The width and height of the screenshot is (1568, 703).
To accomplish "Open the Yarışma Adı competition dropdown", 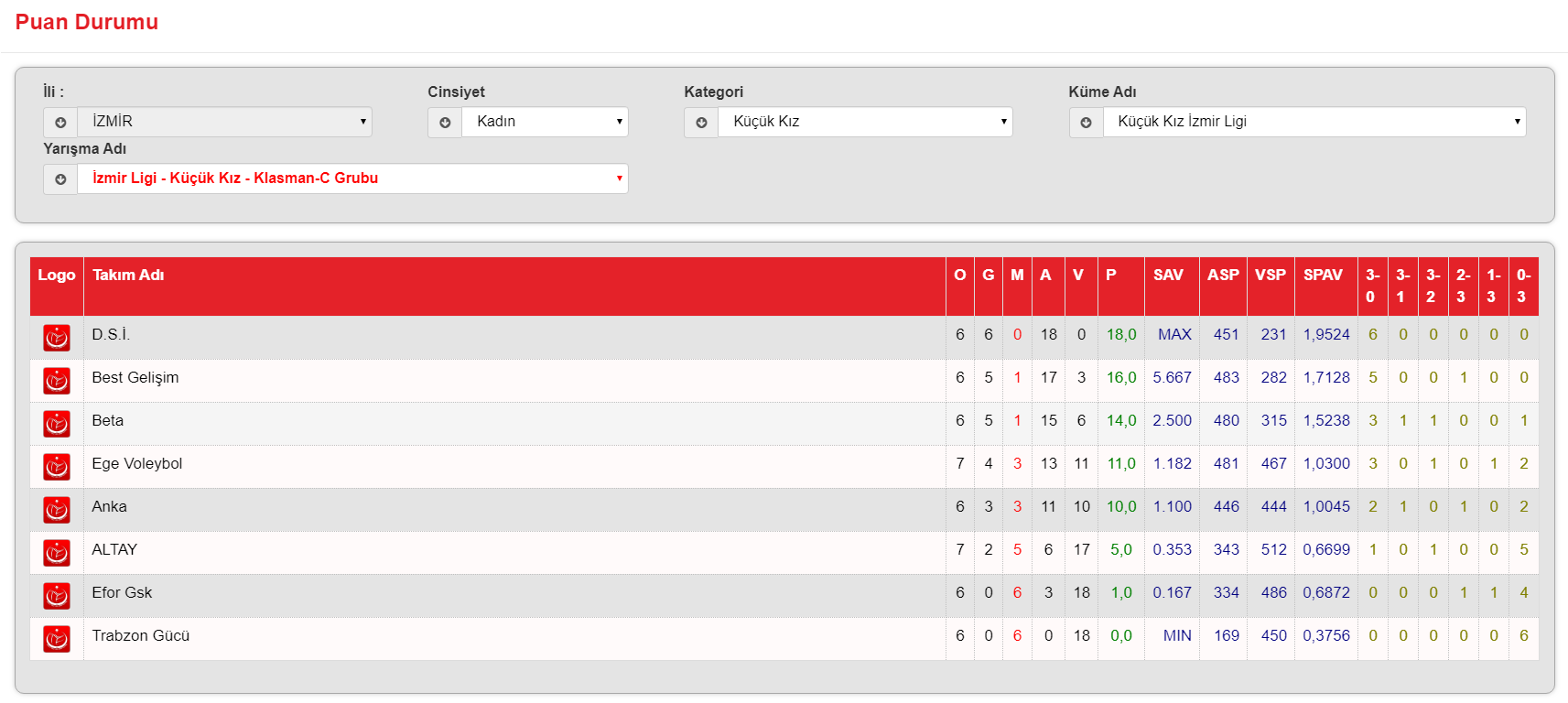I will click(352, 178).
